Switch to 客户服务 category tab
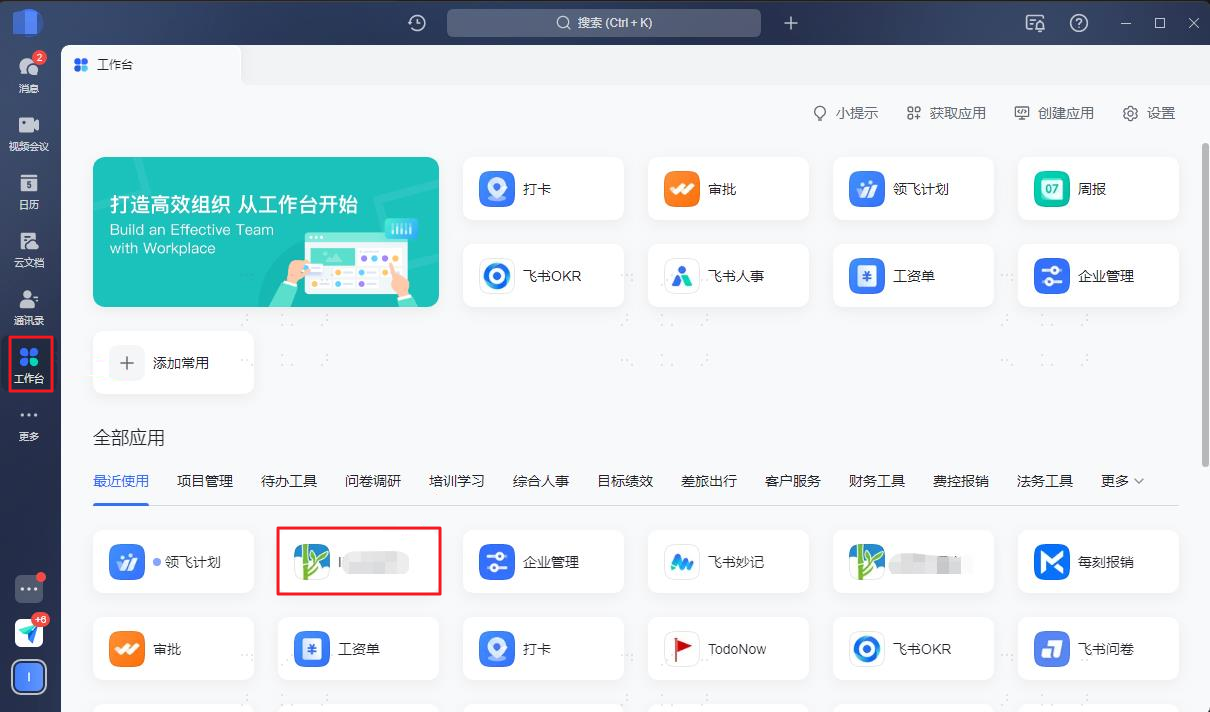This screenshot has height=712, width=1210. pos(793,481)
